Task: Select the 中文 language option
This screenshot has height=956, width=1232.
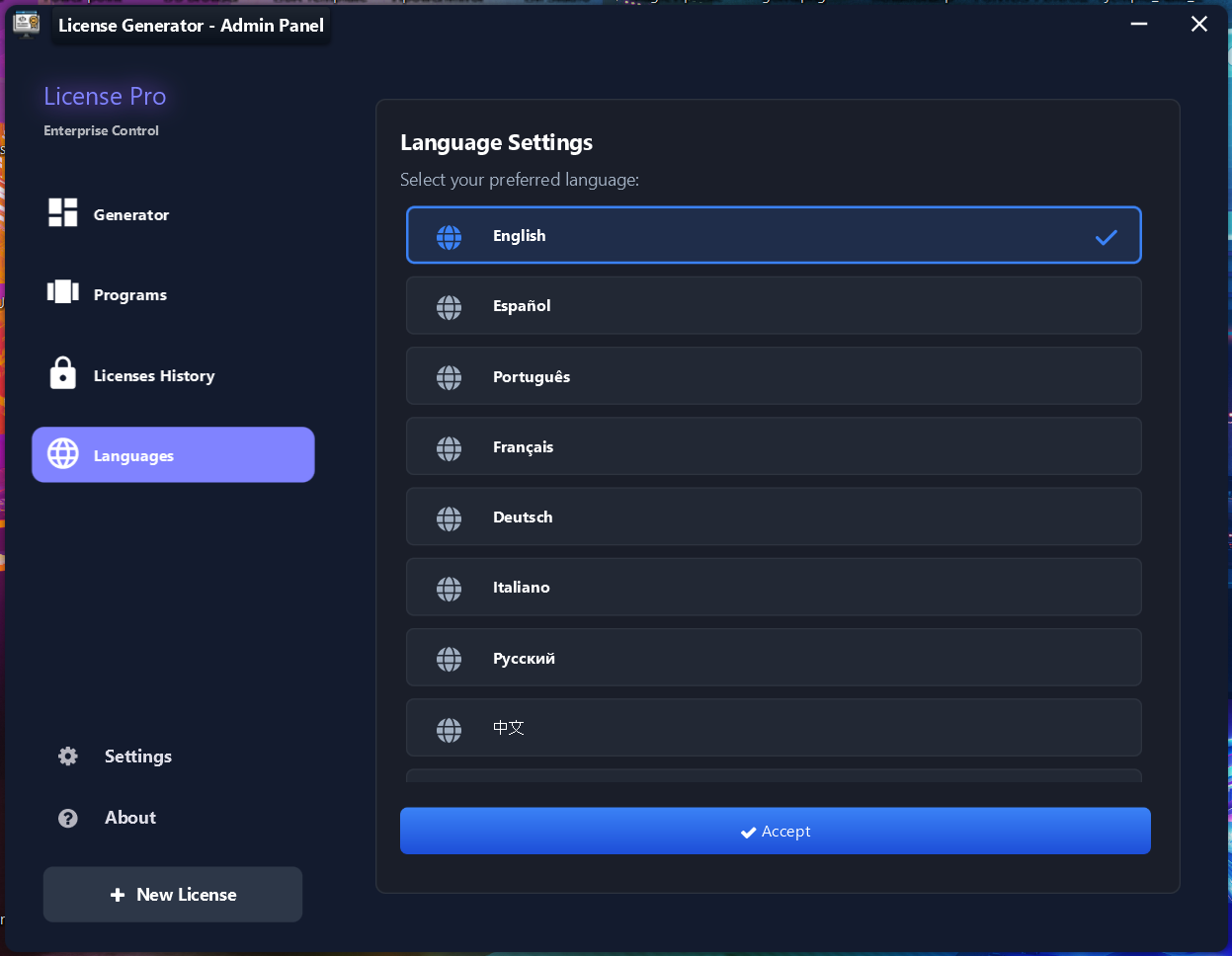Action: click(774, 728)
